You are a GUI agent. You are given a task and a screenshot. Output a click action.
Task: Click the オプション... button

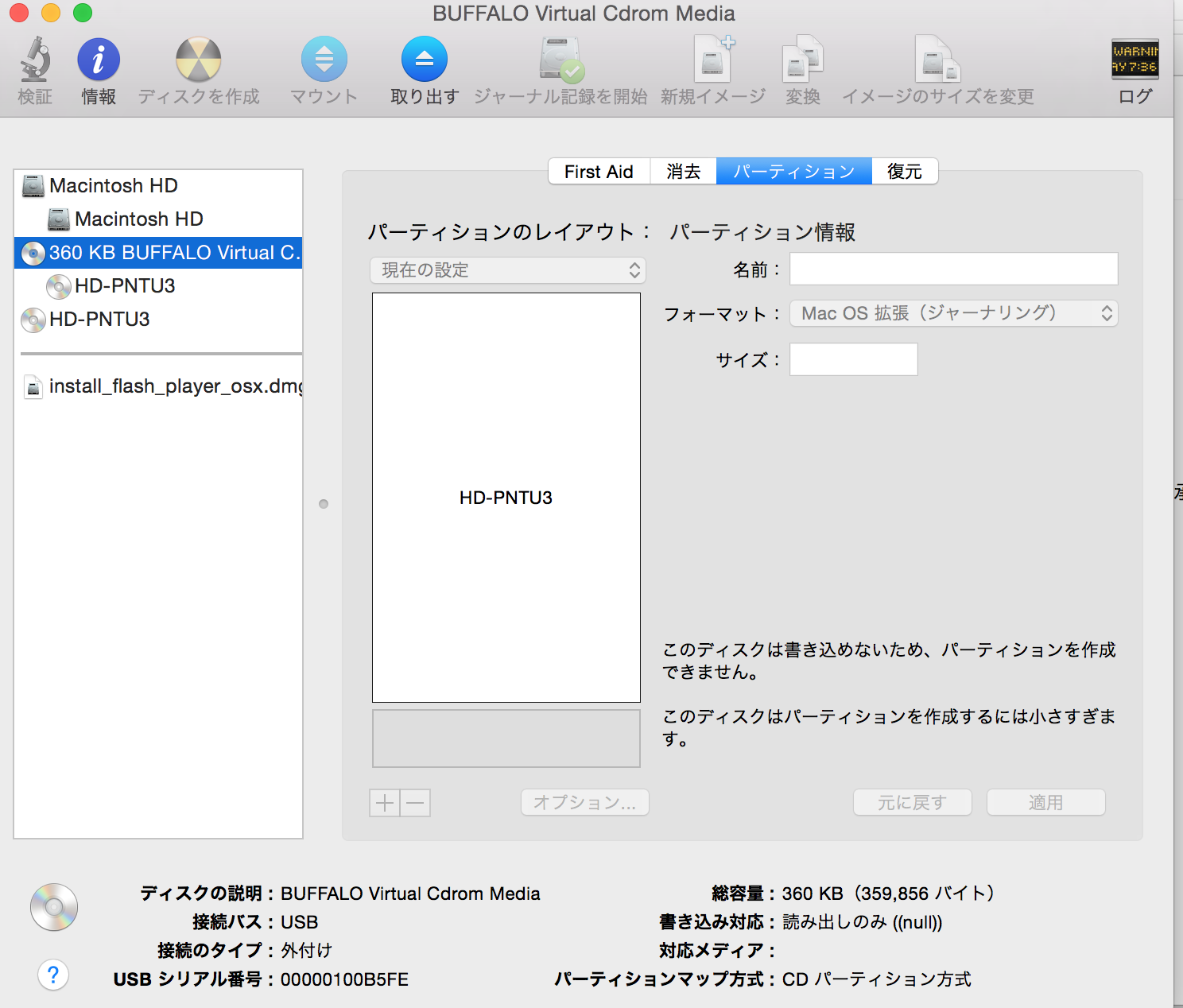(x=584, y=803)
